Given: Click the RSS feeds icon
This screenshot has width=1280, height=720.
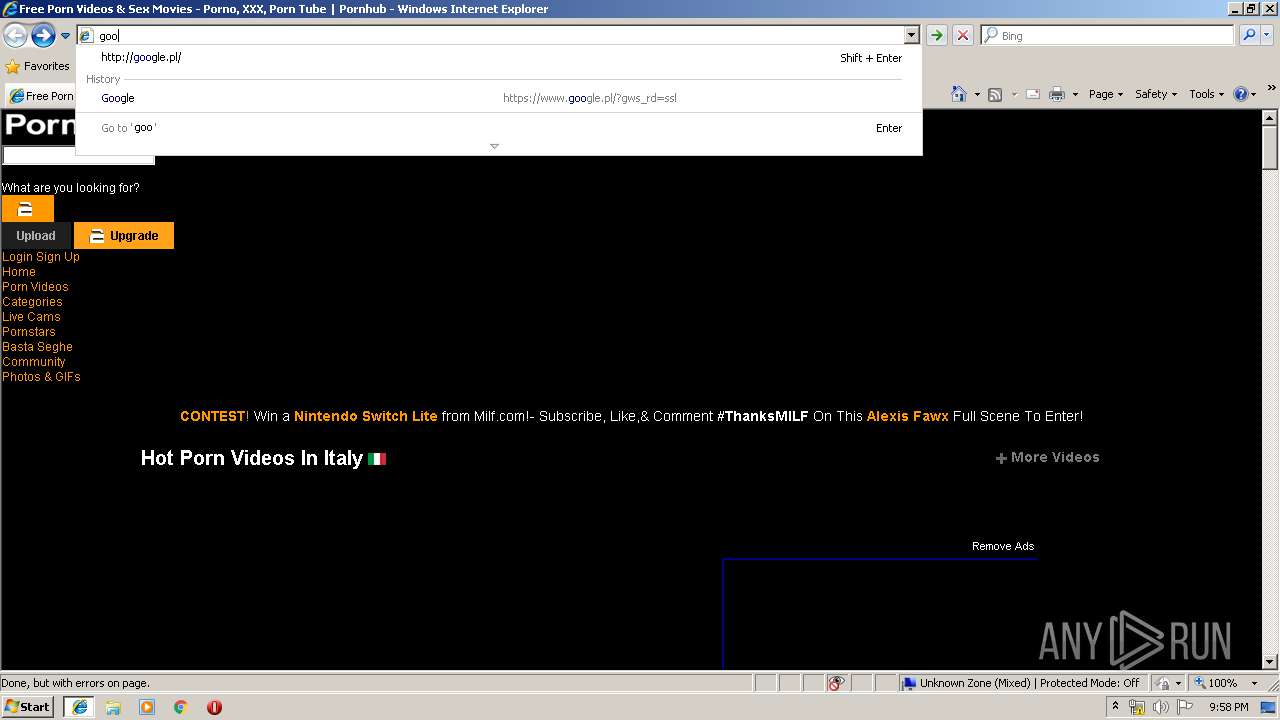Looking at the screenshot, I should pos(995,94).
